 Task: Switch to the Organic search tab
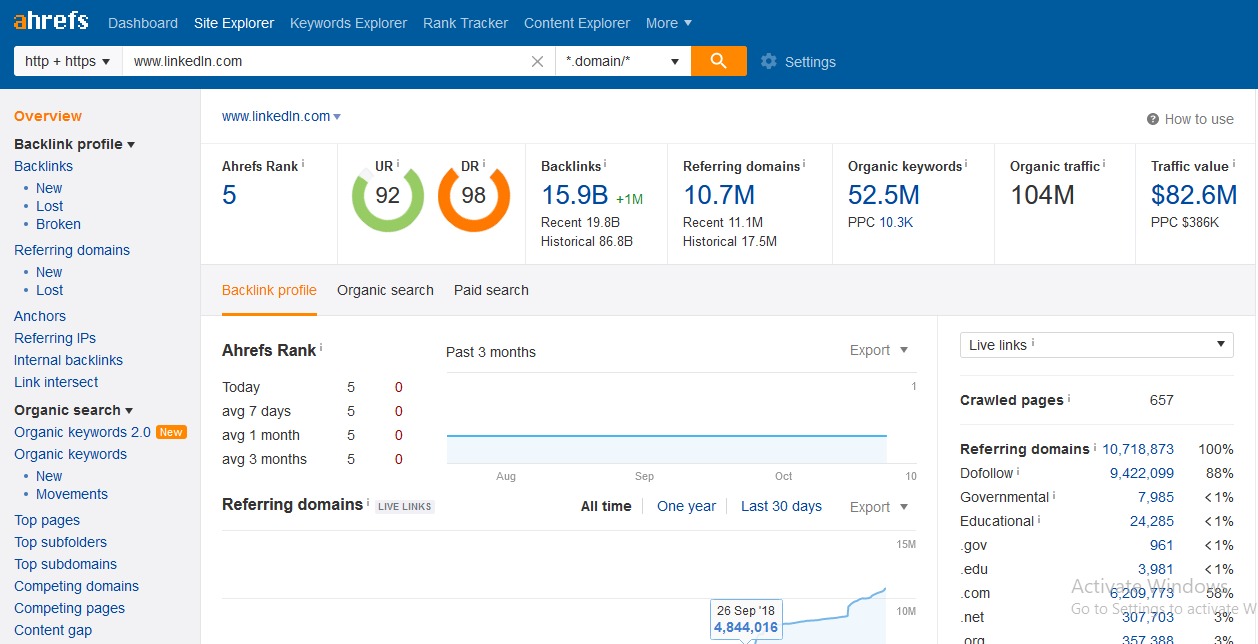[x=385, y=290]
